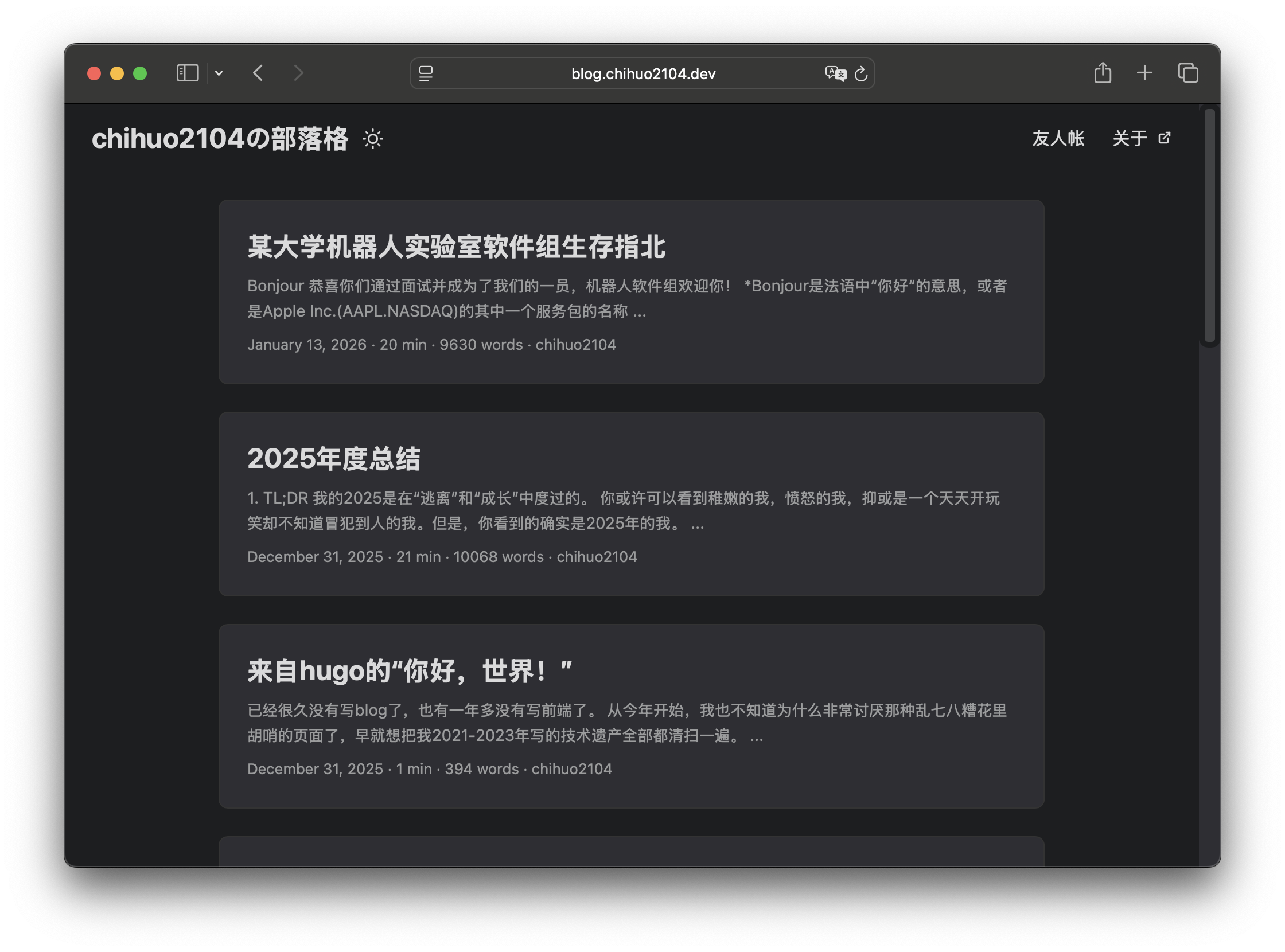This screenshot has height=952, width=1285.
Task: Click the vertical page scrollbar thumb
Action: pos(1209,225)
